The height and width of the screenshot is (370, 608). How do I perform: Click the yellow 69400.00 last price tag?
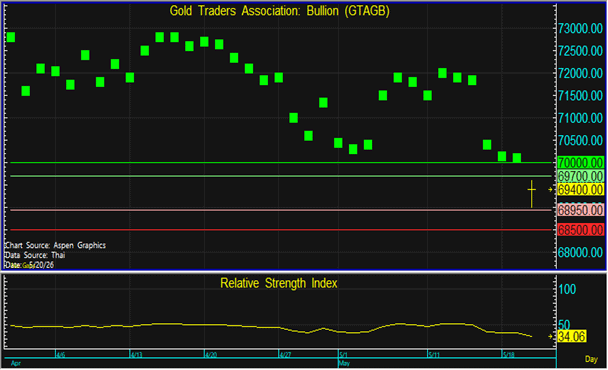[580, 190]
